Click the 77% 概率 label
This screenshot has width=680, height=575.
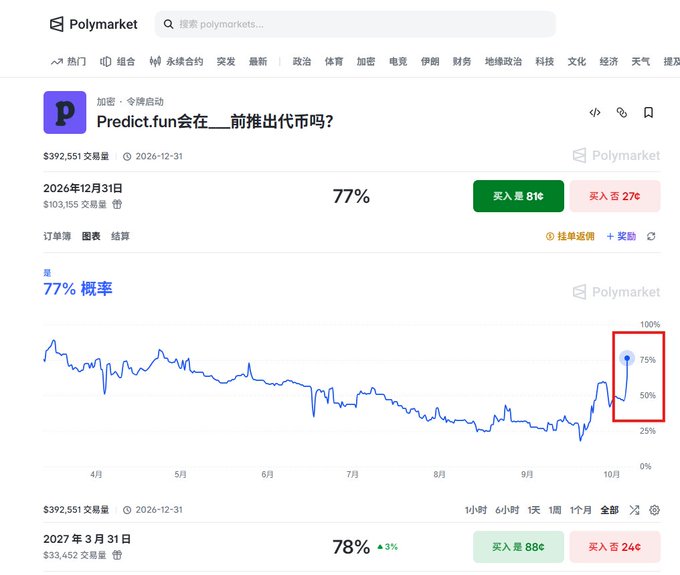pyautogui.click(x=78, y=289)
